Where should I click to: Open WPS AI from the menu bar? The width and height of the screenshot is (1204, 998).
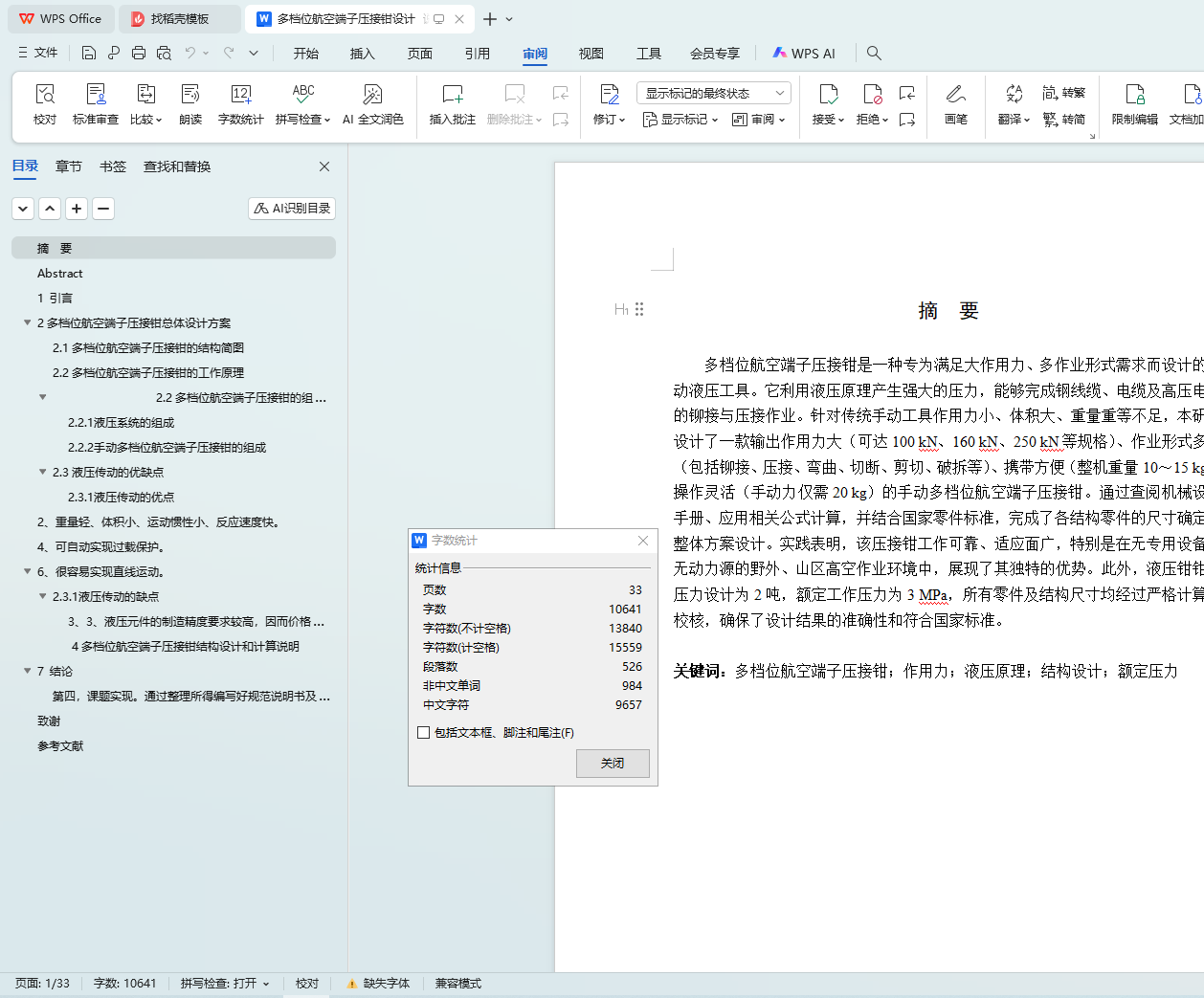point(804,54)
